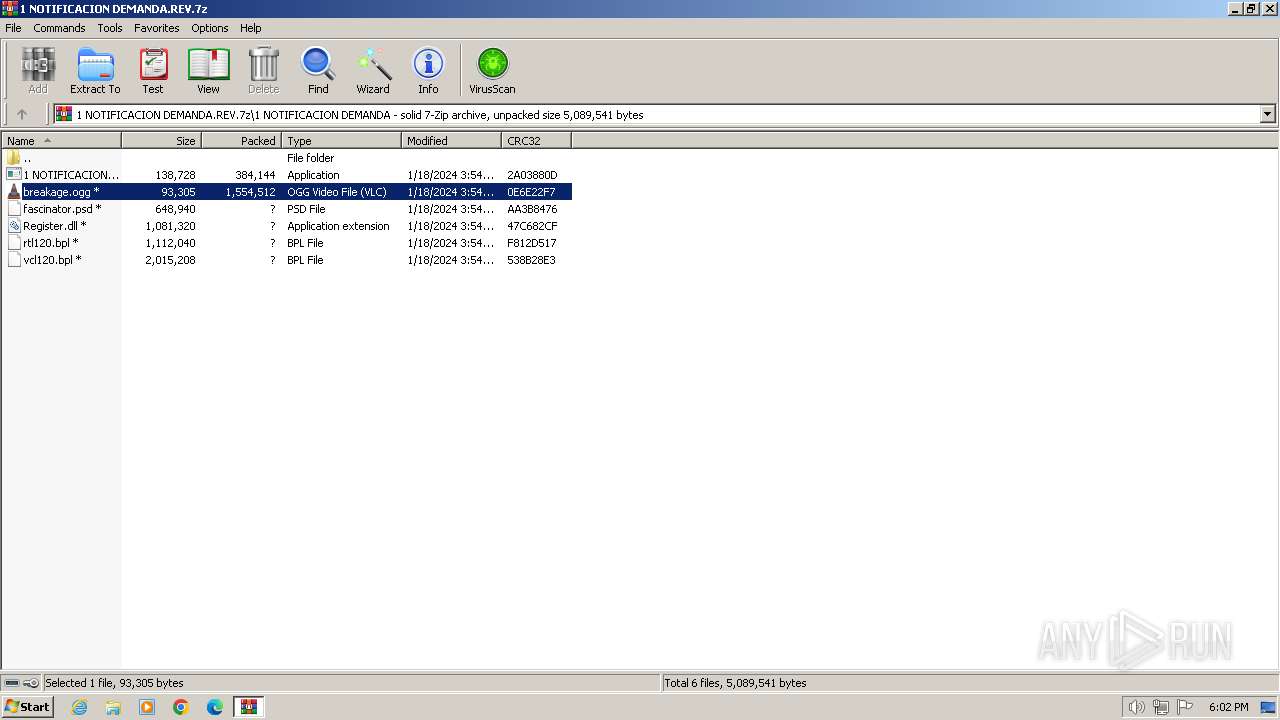Open Internet Explorer from taskbar
The width and height of the screenshot is (1280, 720).
(x=79, y=707)
